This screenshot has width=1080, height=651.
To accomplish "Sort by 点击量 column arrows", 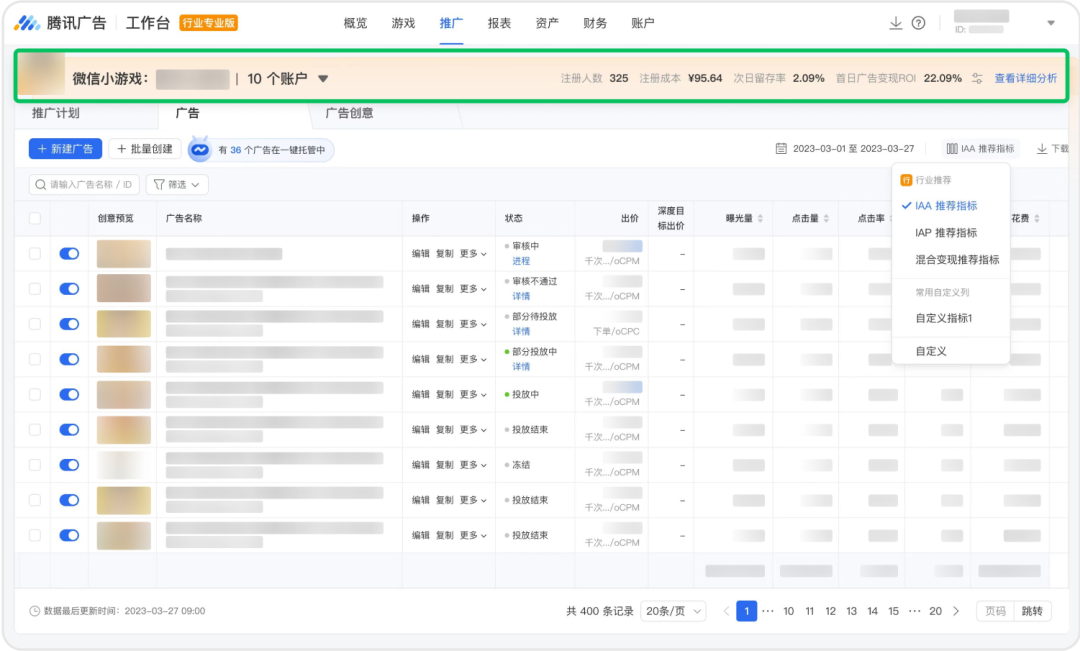I will pyautogui.click(x=827, y=218).
